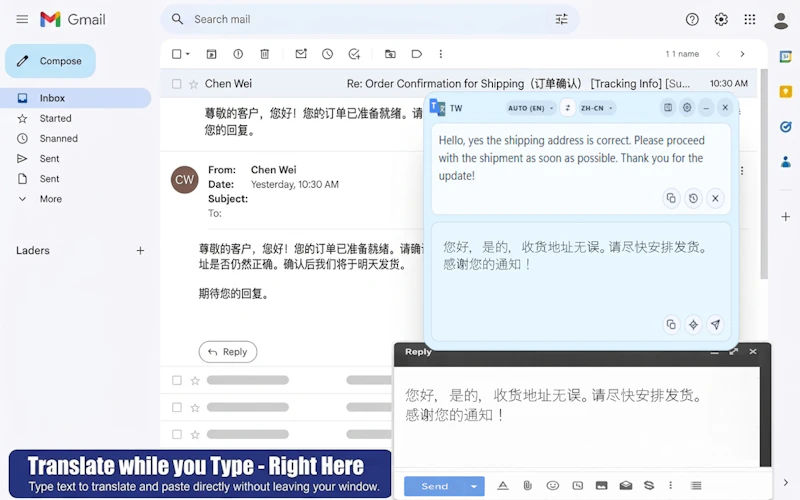This screenshot has width=800, height=500.
Task: Open Gmail support help icon
Action: pyautogui.click(x=692, y=19)
